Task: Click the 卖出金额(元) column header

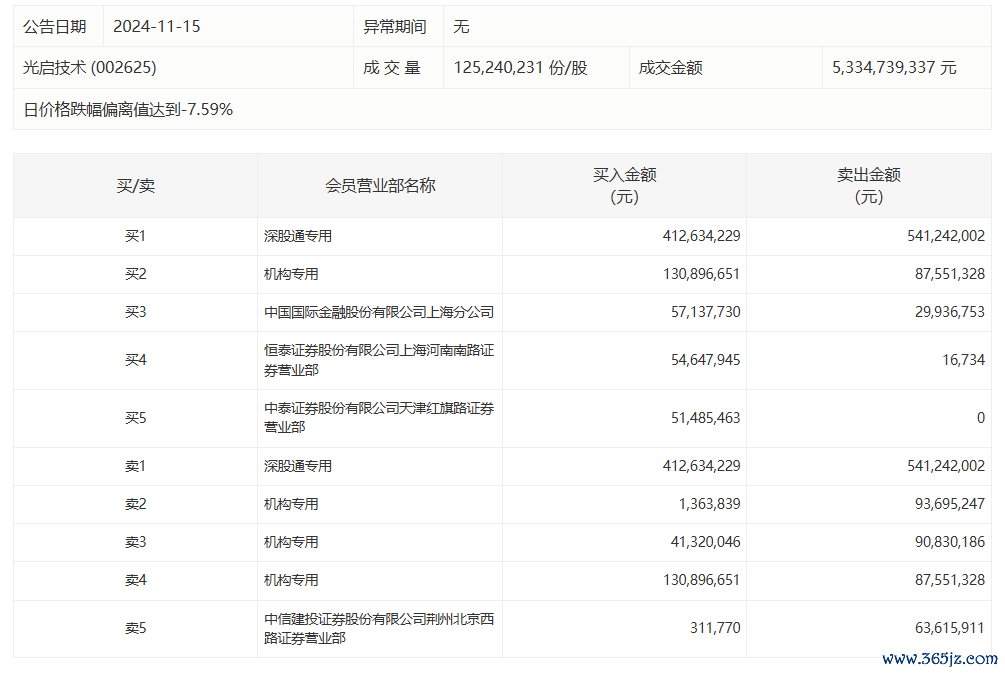Action: point(868,186)
